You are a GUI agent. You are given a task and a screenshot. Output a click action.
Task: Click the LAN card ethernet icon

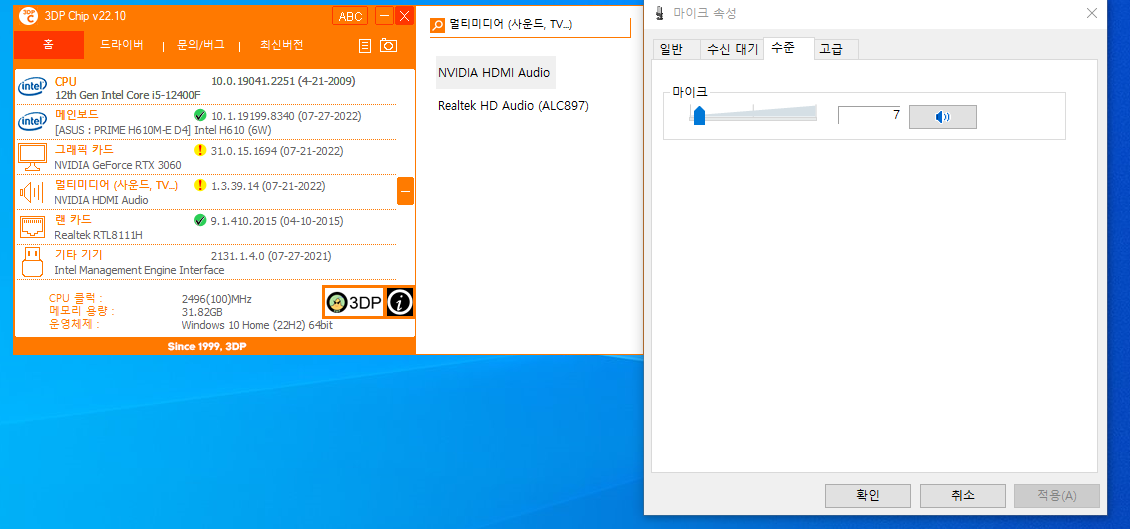tap(32, 226)
